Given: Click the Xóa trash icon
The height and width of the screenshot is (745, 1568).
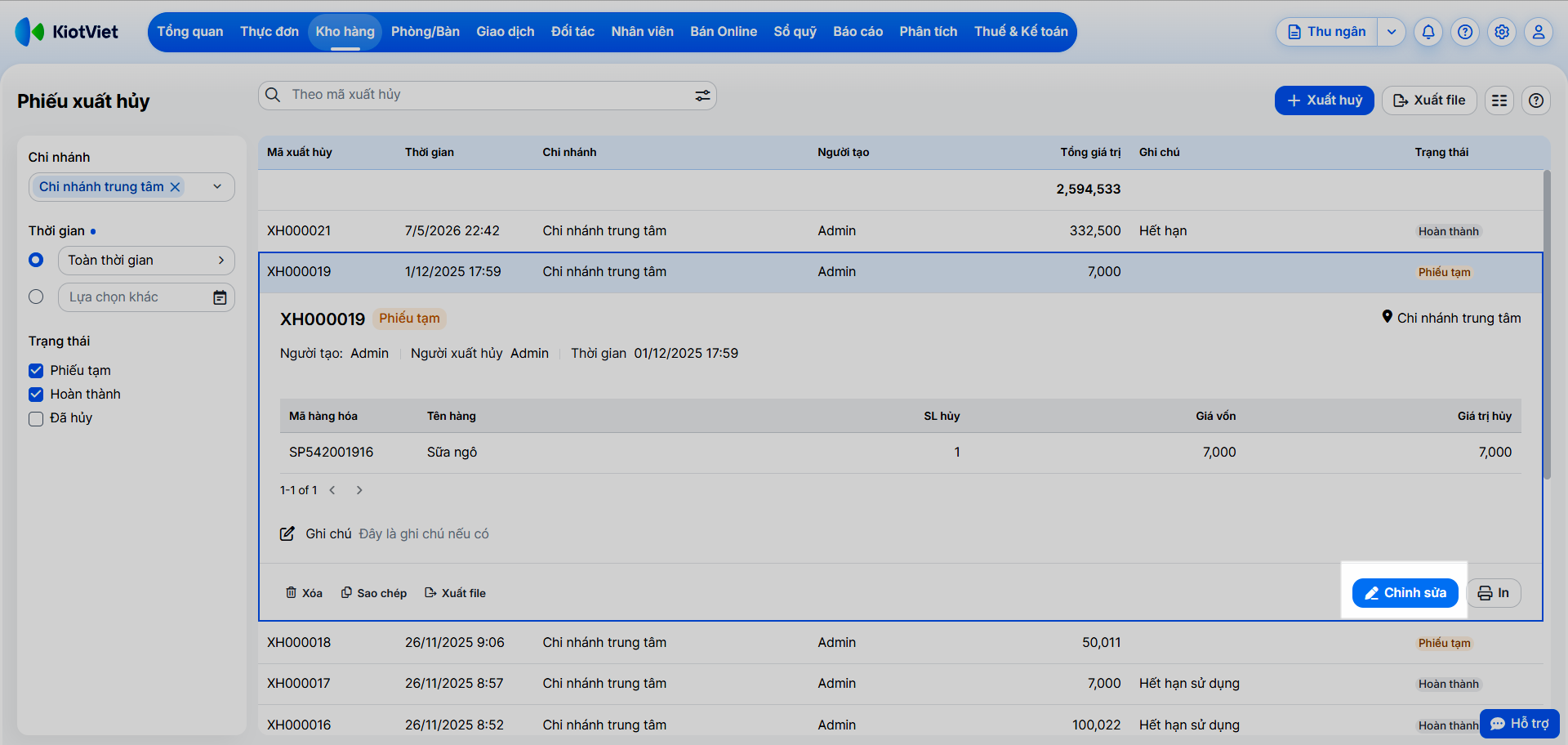Looking at the screenshot, I should [x=291, y=592].
